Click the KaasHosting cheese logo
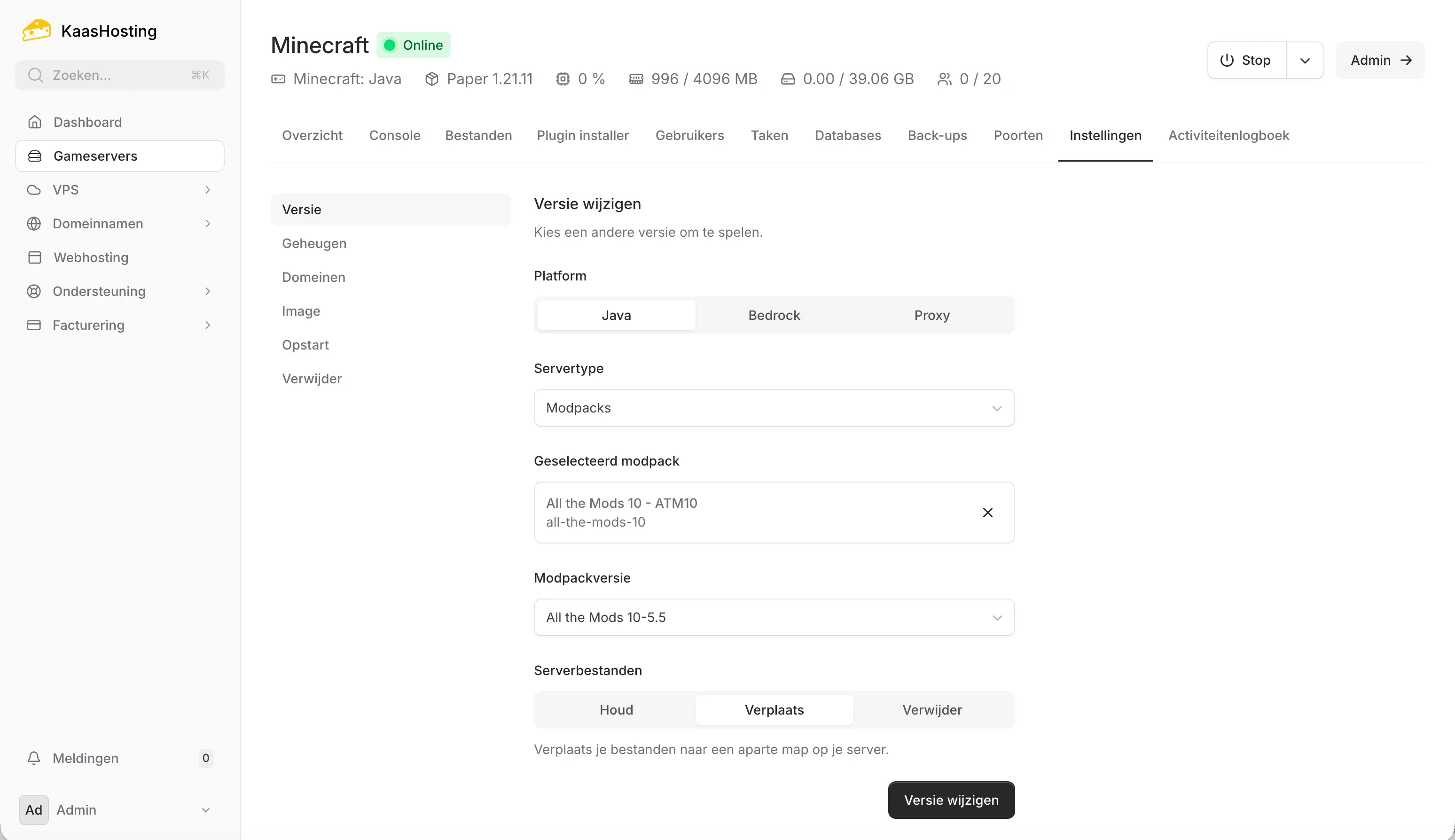This screenshot has height=840, width=1455. pyautogui.click(x=36, y=30)
